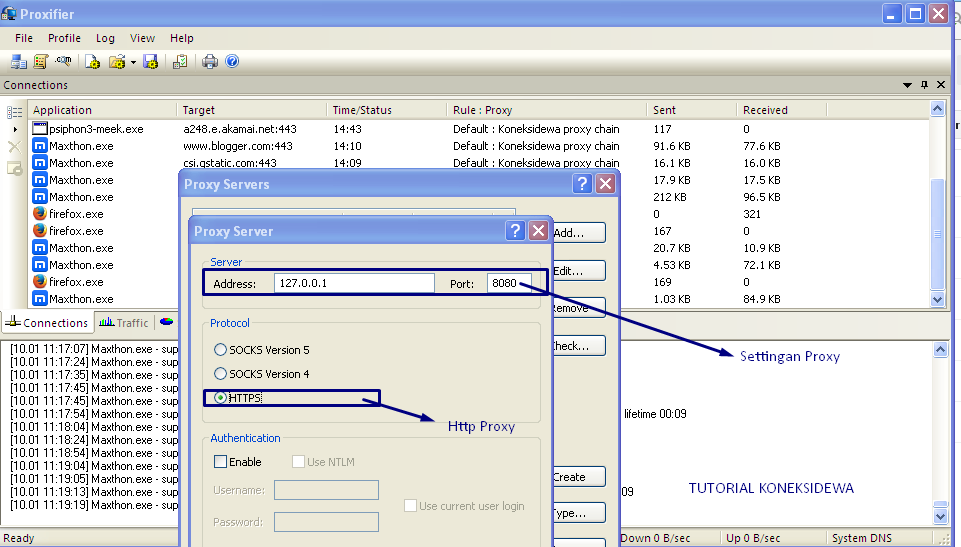Click connections list scrollbar thumb
Viewport: 961px width, 547px height.
[x=937, y=233]
